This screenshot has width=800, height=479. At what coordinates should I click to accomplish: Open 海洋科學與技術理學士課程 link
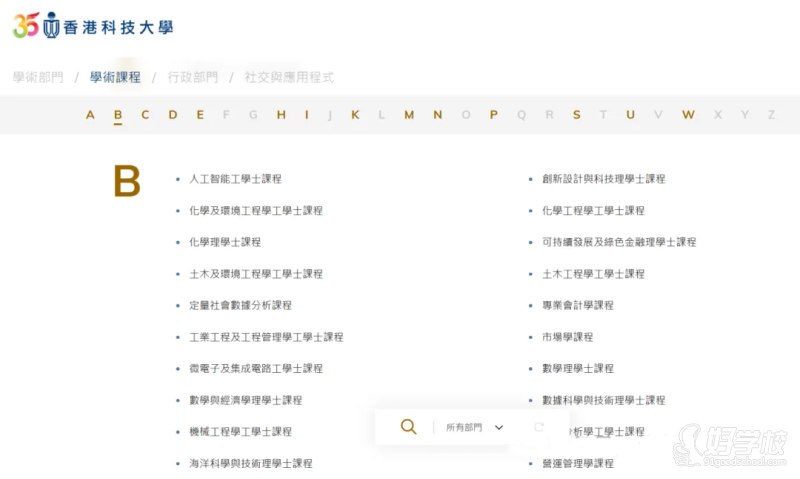(x=251, y=464)
